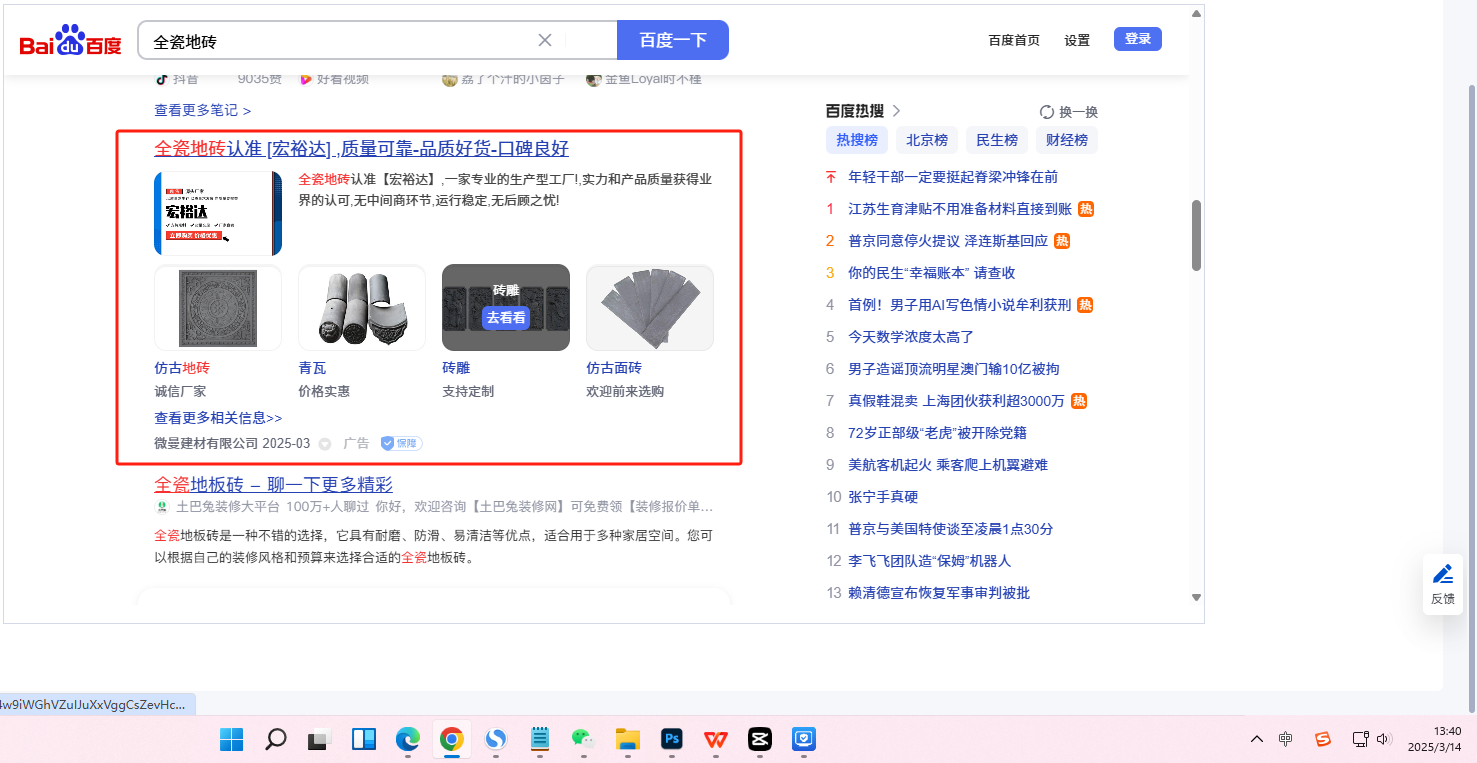Open Photoshop from the taskbar
Image resolution: width=1477 pixels, height=763 pixels.
672,740
